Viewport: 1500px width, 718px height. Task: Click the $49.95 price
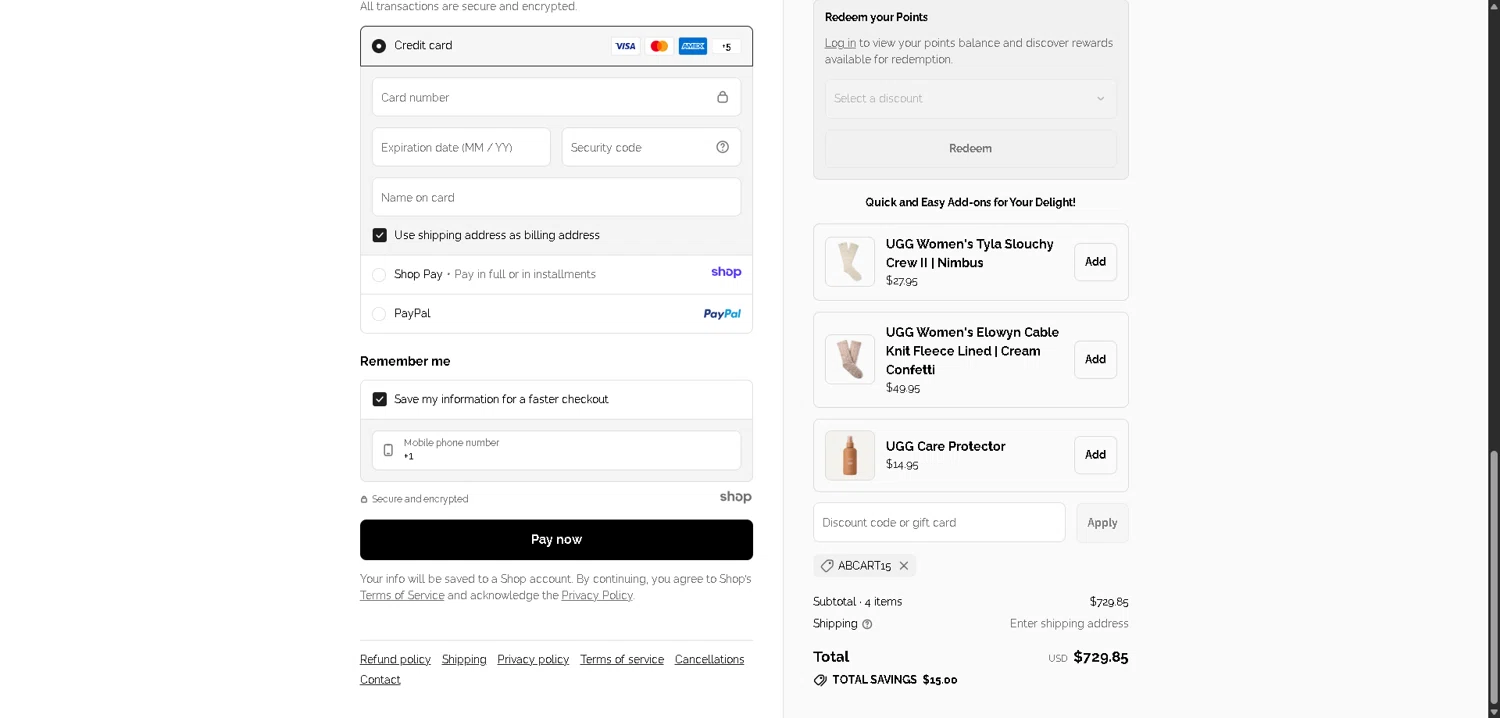[903, 388]
